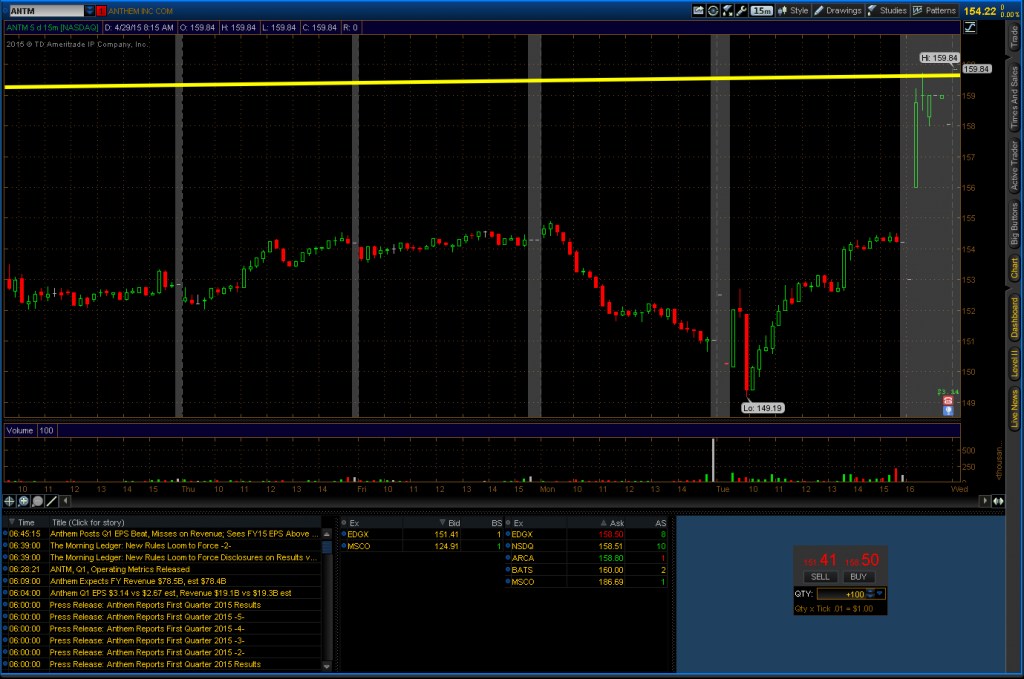Select the Chart side tab
Viewport: 1024px width, 679px height.
click(1015, 268)
